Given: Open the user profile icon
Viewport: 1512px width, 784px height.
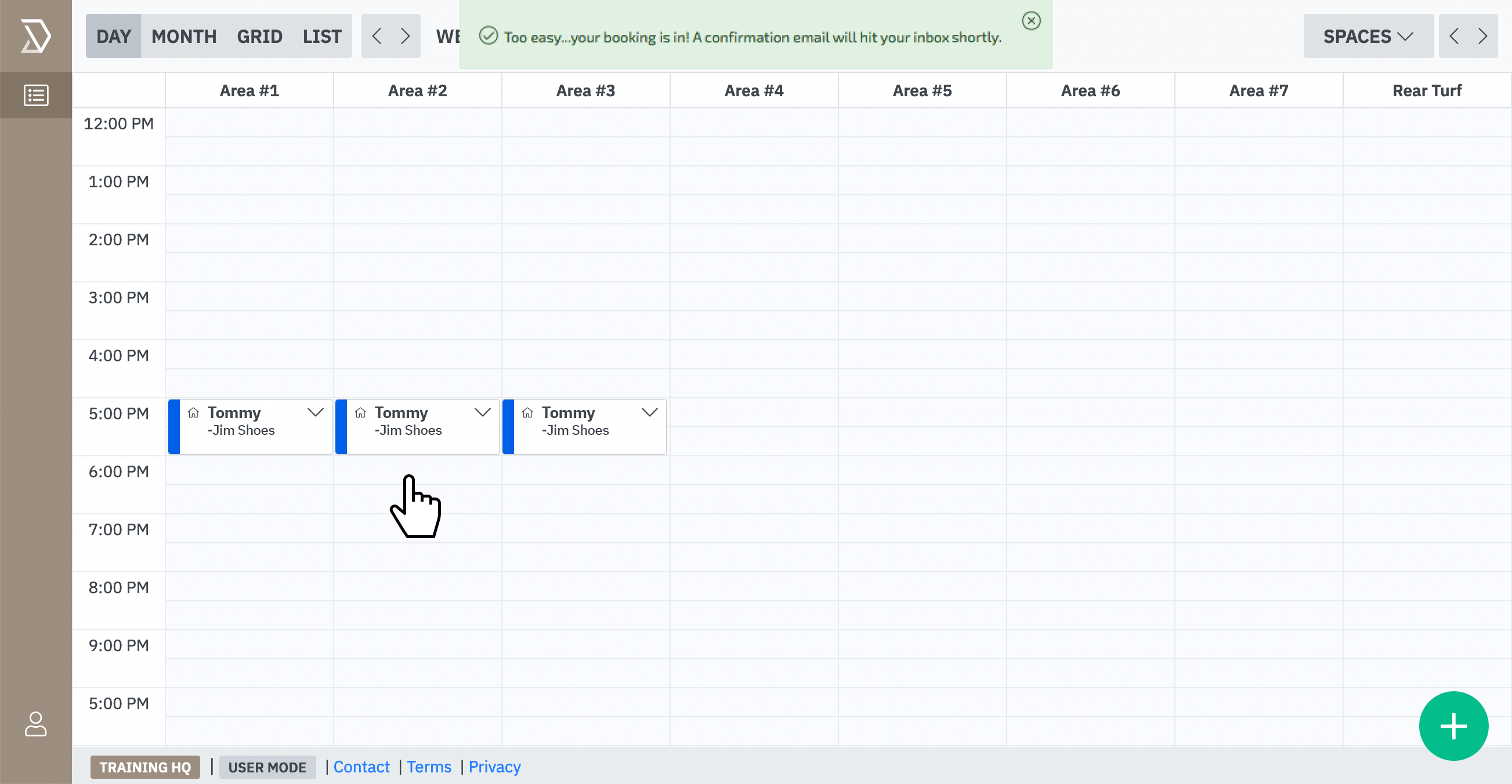Looking at the screenshot, I should (36, 724).
